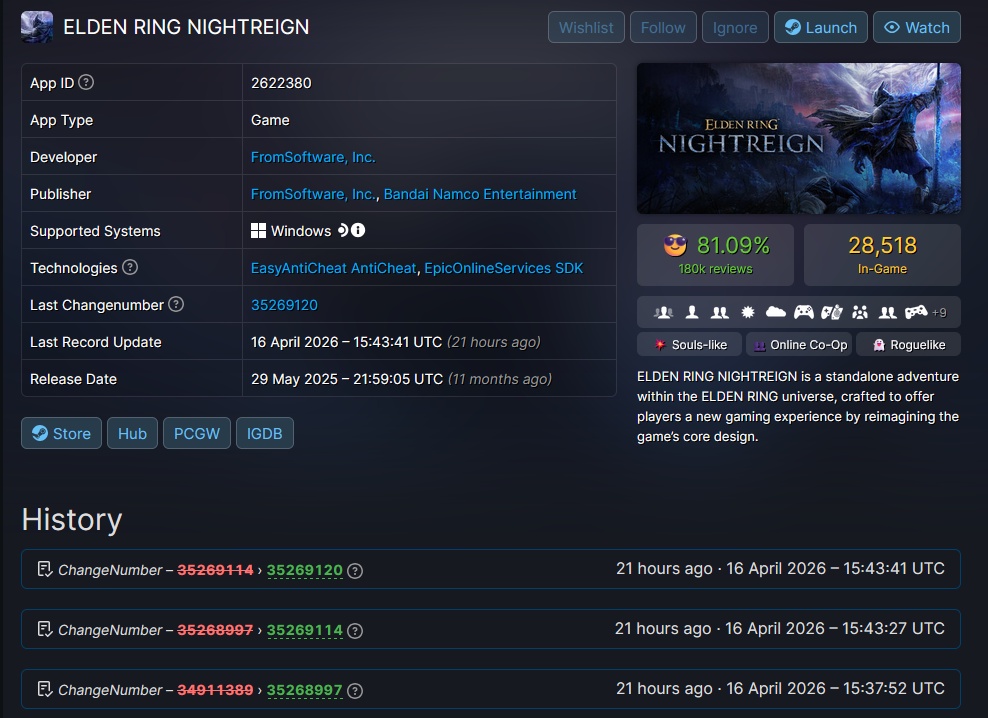Click the History section heading
Screen dimensions: 988x718
pos(72,519)
